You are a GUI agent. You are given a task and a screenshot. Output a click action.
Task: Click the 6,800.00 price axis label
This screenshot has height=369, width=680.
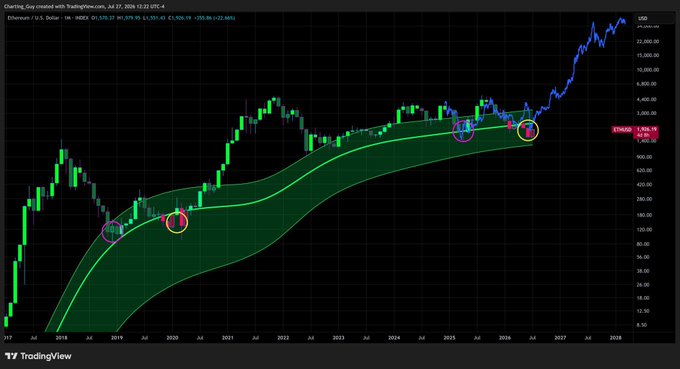648,84
